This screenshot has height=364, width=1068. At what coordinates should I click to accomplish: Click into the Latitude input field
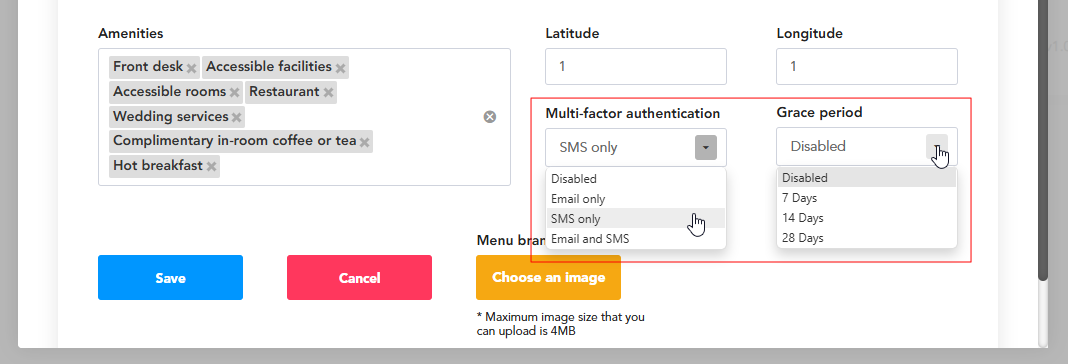click(x=635, y=66)
